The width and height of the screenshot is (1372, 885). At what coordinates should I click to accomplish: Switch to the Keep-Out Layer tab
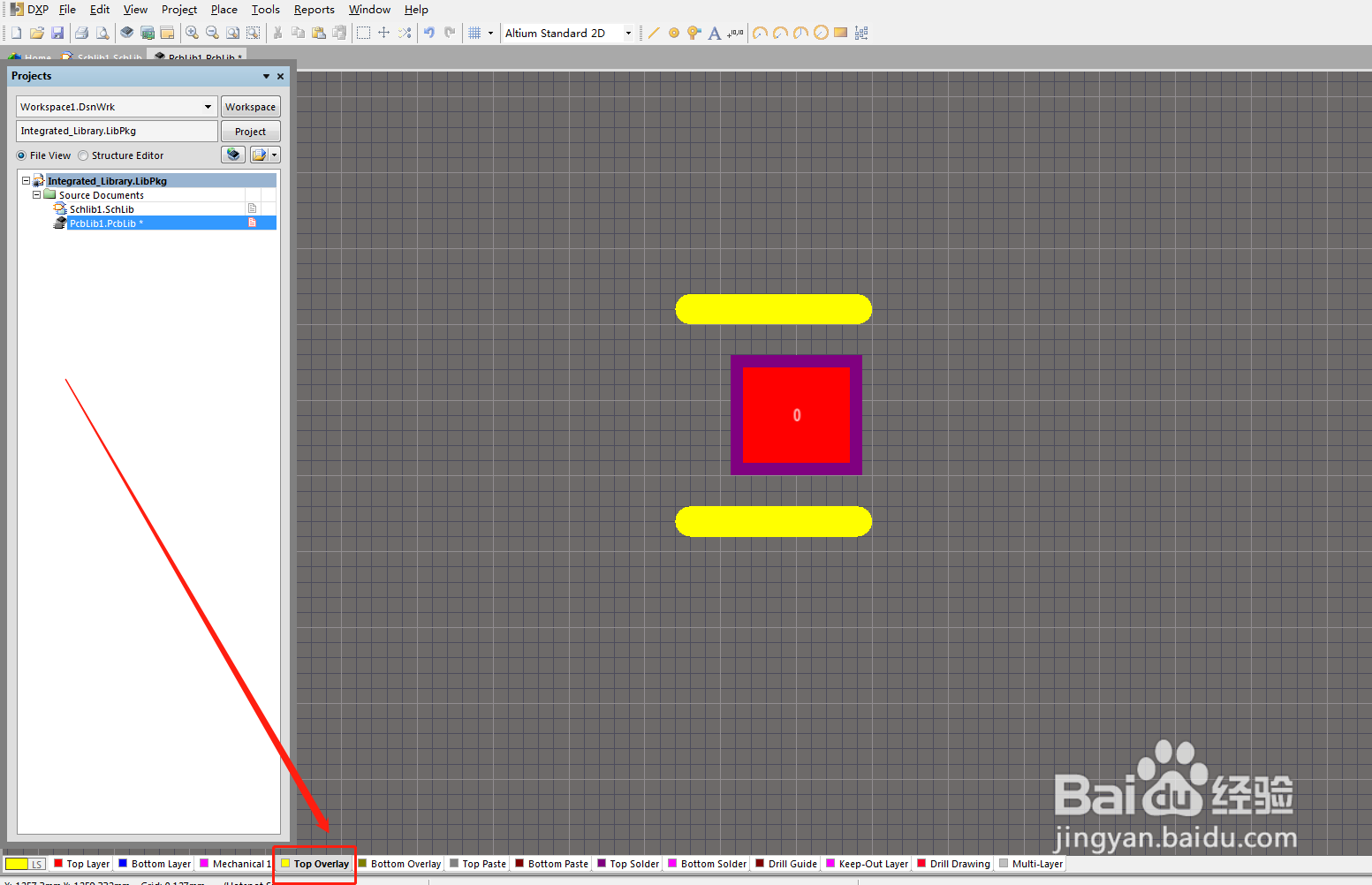click(867, 864)
